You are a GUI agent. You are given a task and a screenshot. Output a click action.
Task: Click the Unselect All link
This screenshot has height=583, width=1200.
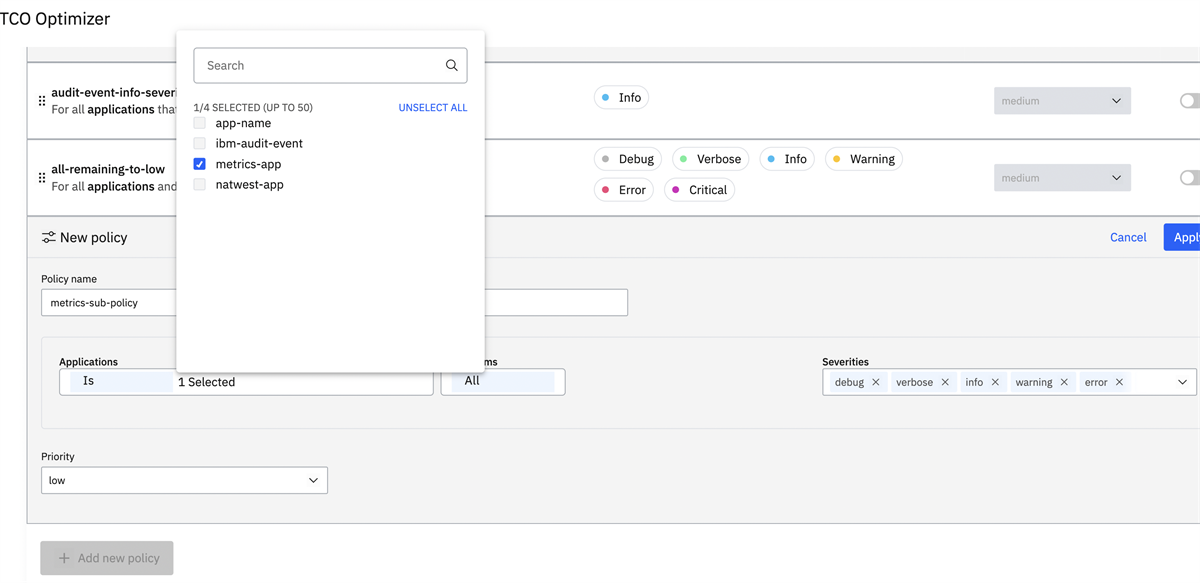click(x=432, y=108)
